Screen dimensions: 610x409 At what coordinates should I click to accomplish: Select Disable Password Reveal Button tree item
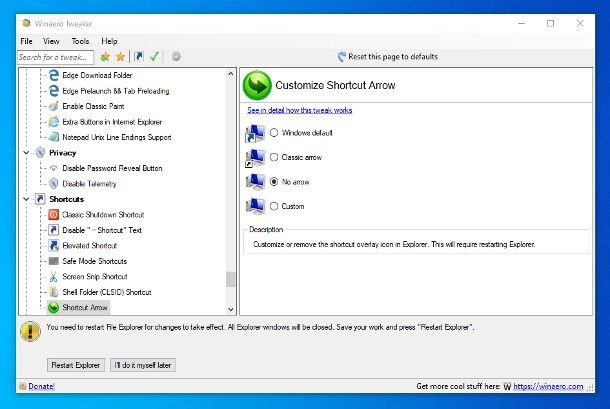click(x=112, y=168)
